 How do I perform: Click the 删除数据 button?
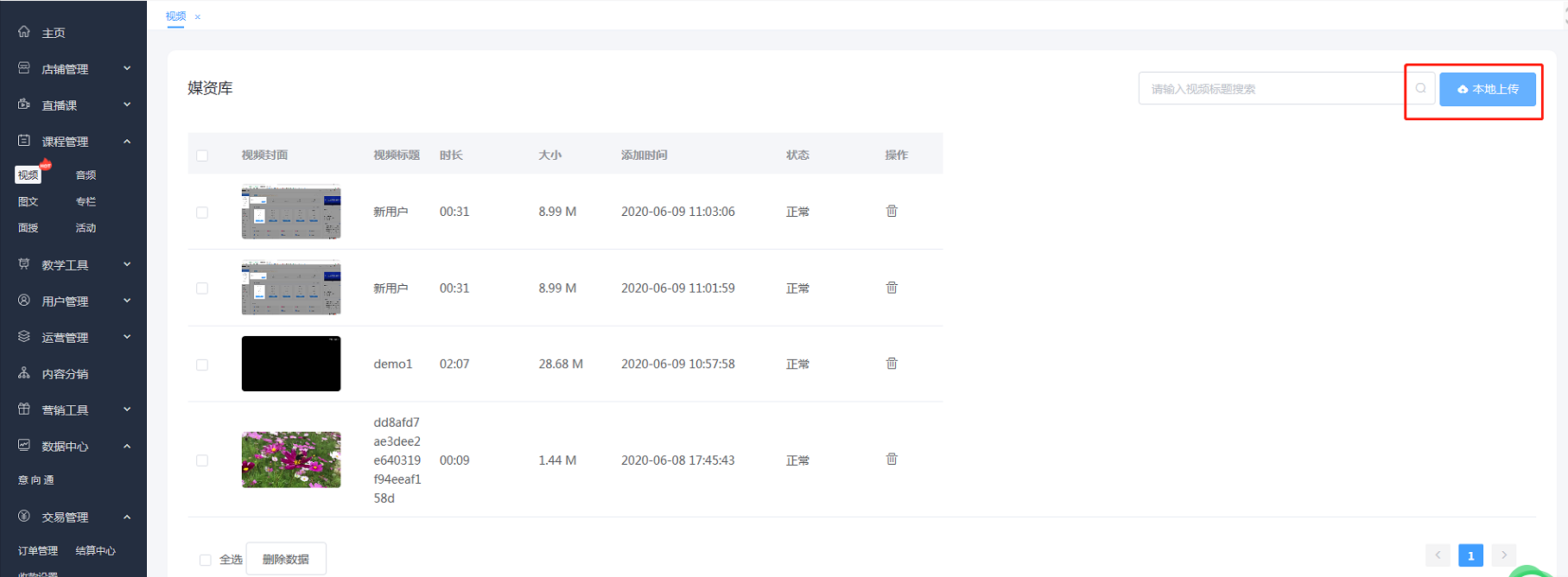[286, 559]
